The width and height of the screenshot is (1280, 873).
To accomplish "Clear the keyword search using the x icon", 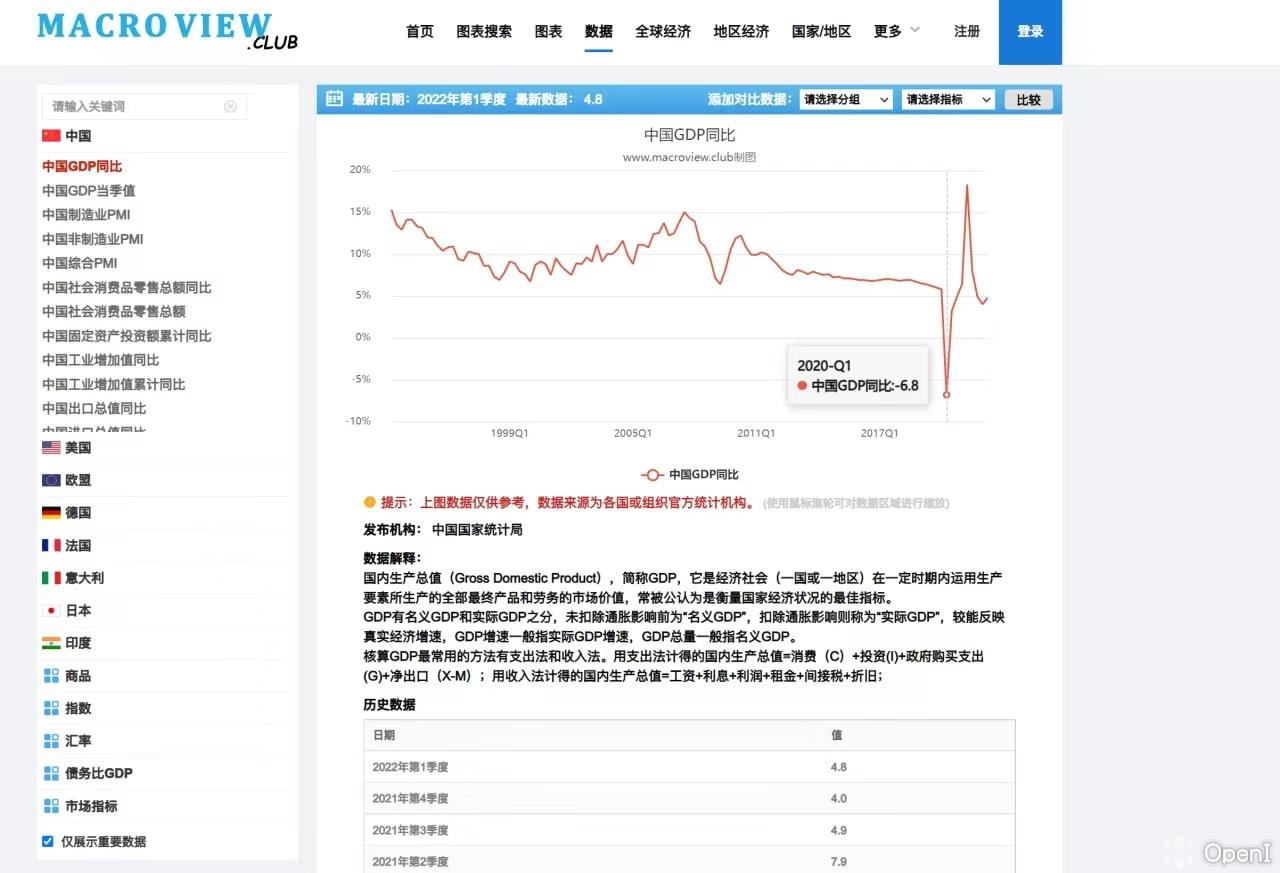I will tap(231, 106).
